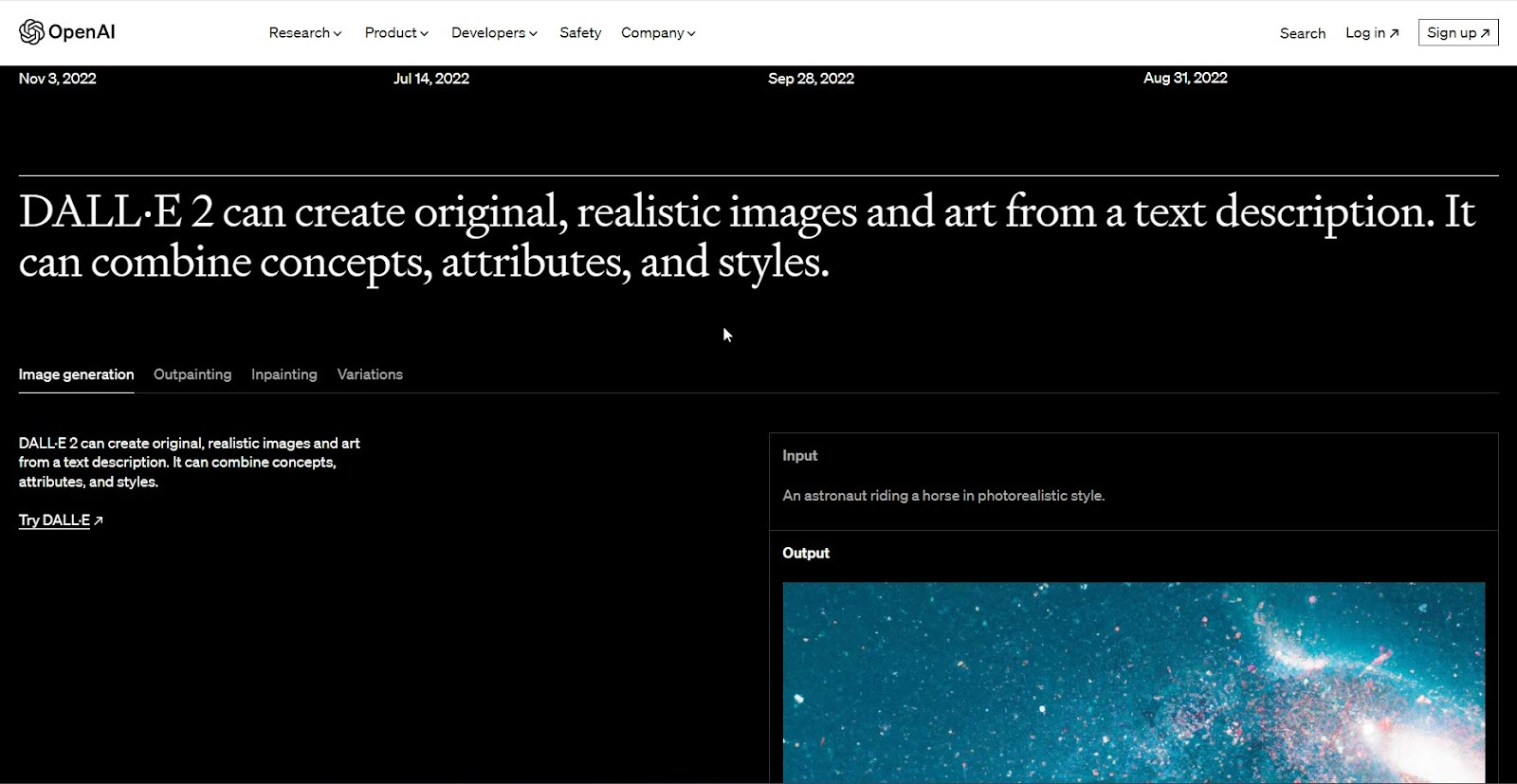The image size is (1517, 784).
Task: Follow the Try DALL·E link
Action: [x=61, y=520]
